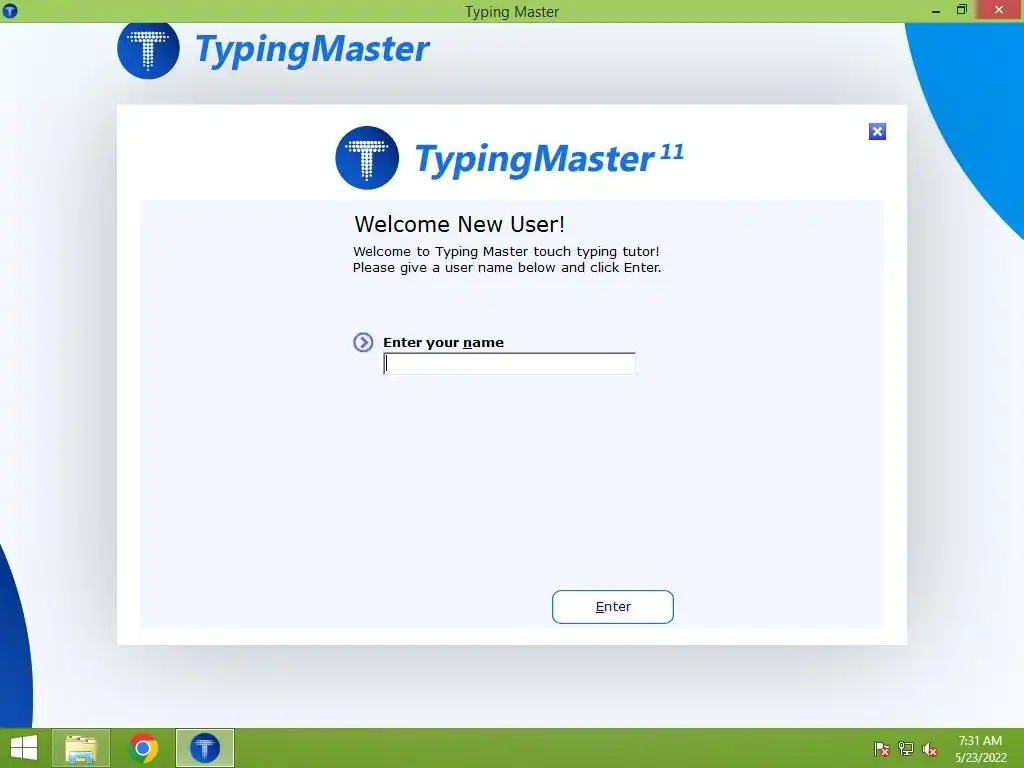Launch Google Chrome from the taskbar
Screen dimensions: 1024x768
tap(143, 748)
